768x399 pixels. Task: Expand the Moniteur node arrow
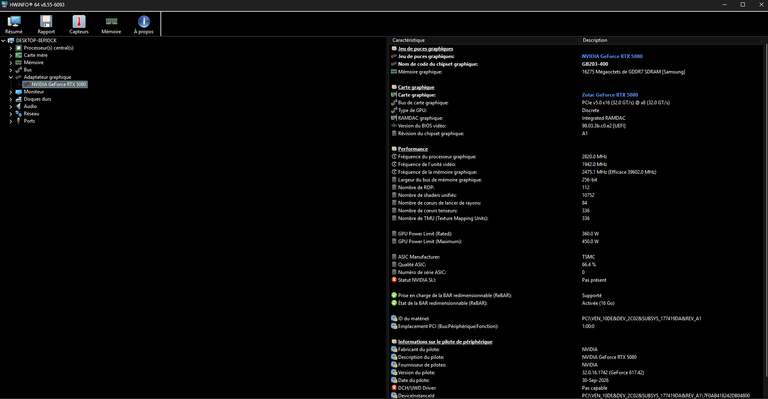point(11,92)
